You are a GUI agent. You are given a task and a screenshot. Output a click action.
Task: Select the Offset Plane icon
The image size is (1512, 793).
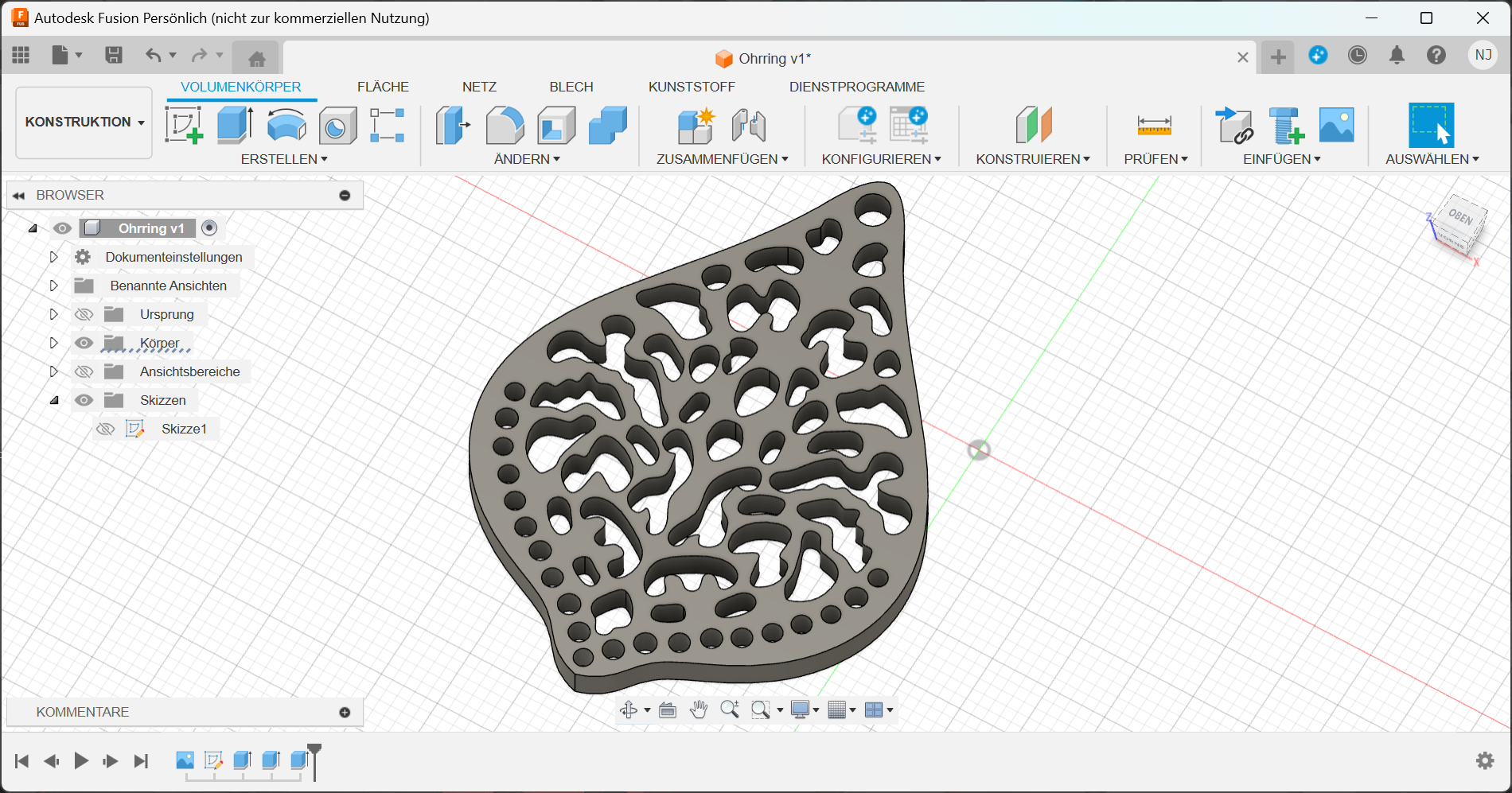coord(1034,125)
